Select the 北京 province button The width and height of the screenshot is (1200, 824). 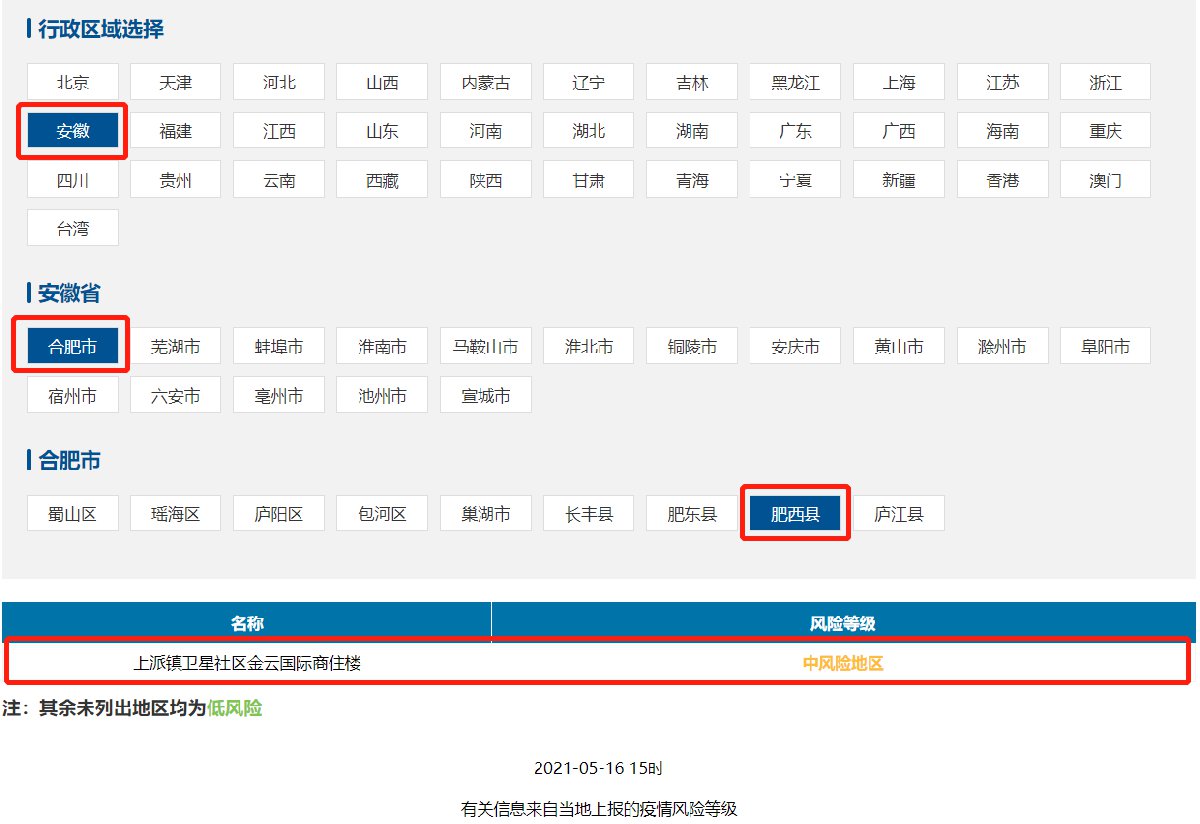pyautogui.click(x=72, y=81)
